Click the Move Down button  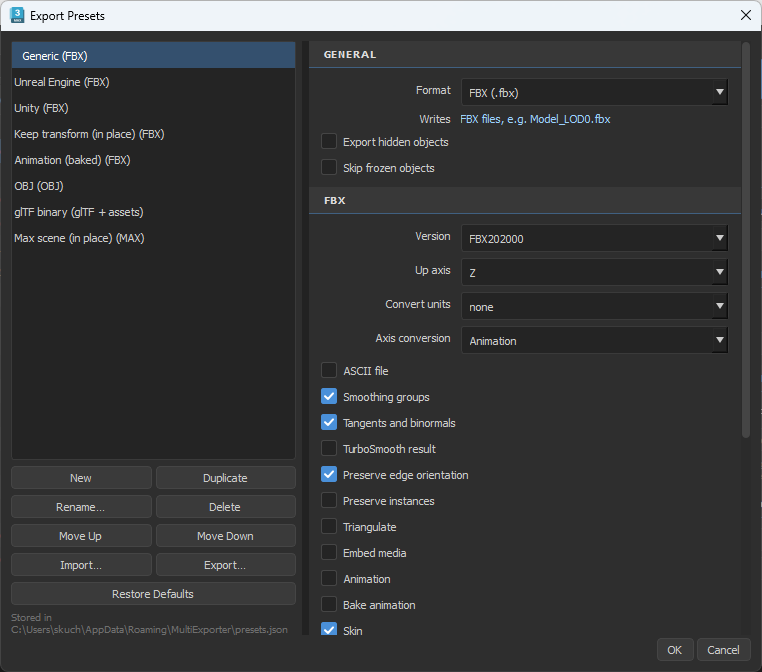tap(225, 535)
